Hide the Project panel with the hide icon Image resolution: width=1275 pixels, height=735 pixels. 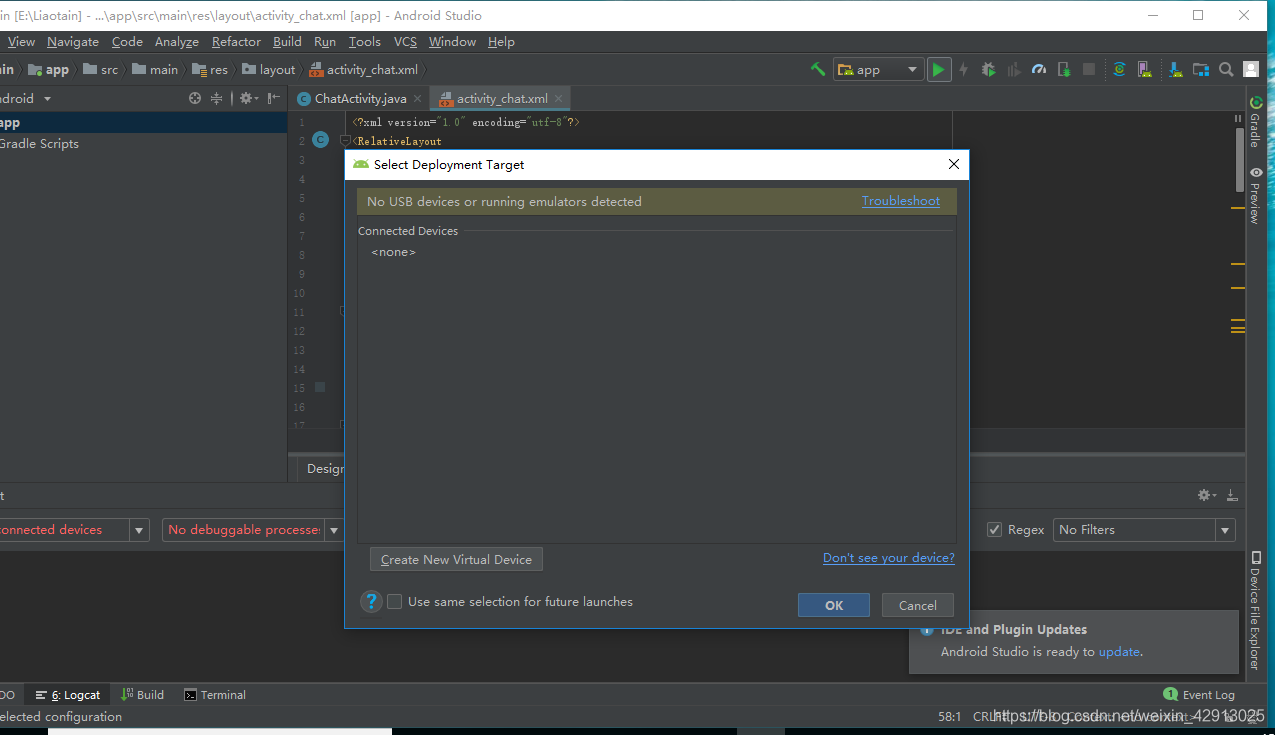tap(273, 98)
